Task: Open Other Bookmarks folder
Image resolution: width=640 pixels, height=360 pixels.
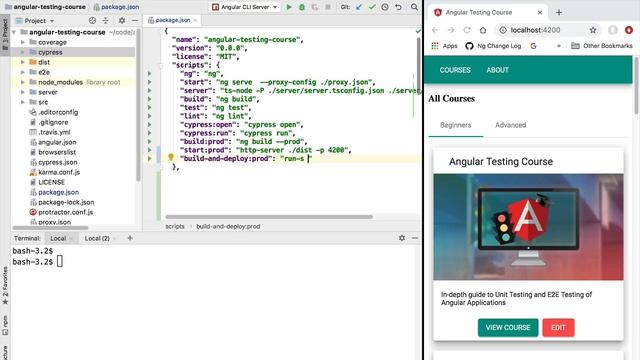Action: pos(602,46)
